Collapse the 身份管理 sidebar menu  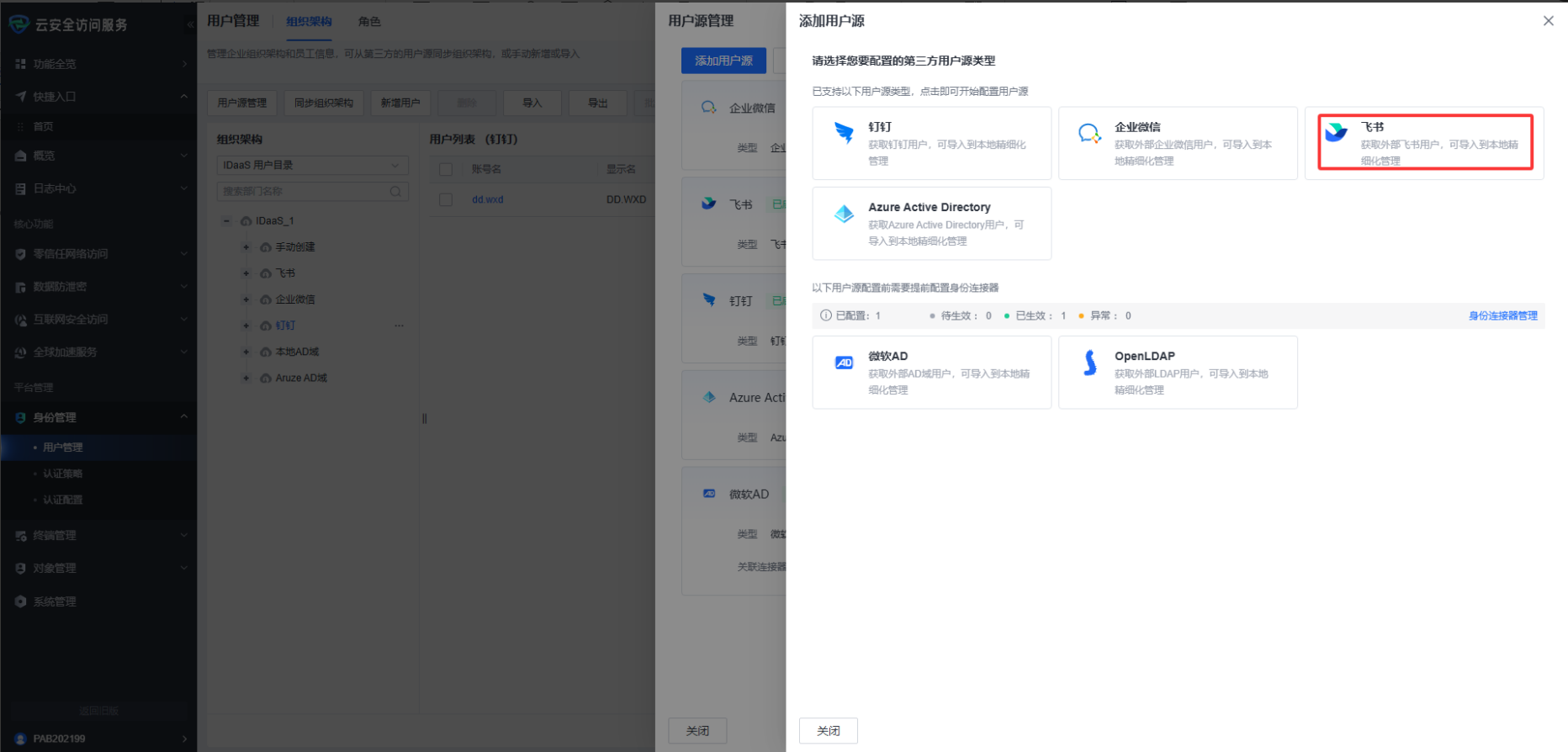click(x=98, y=417)
